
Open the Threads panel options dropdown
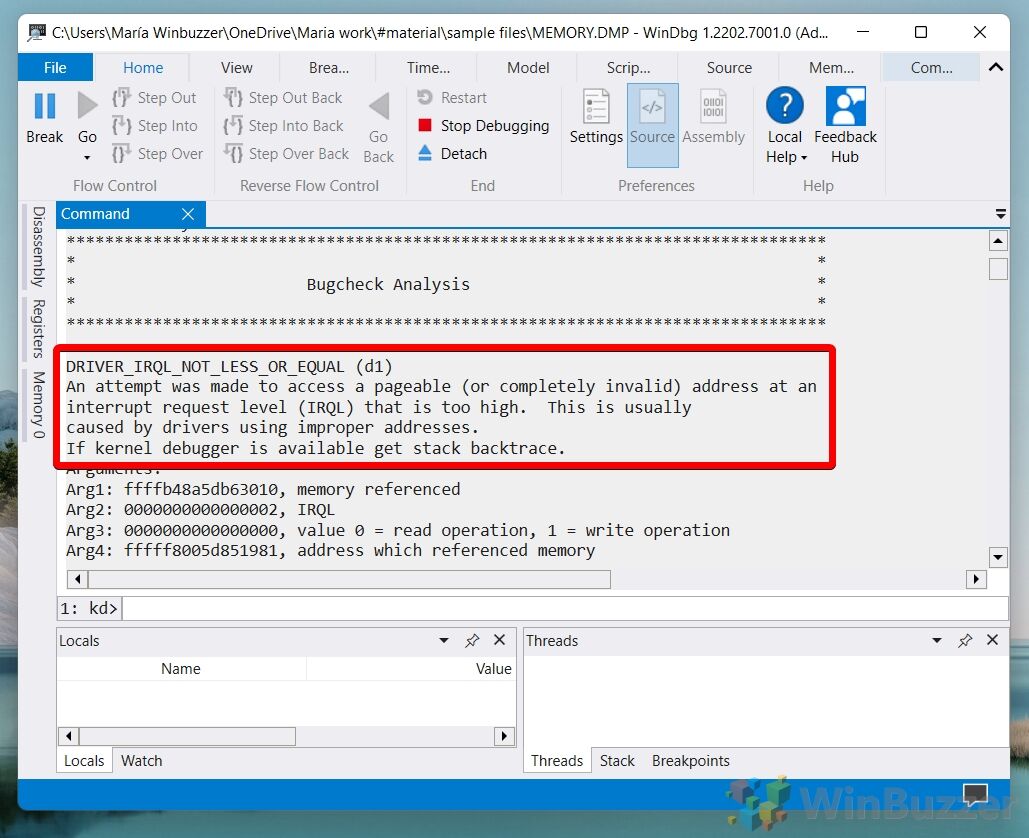click(x=936, y=640)
